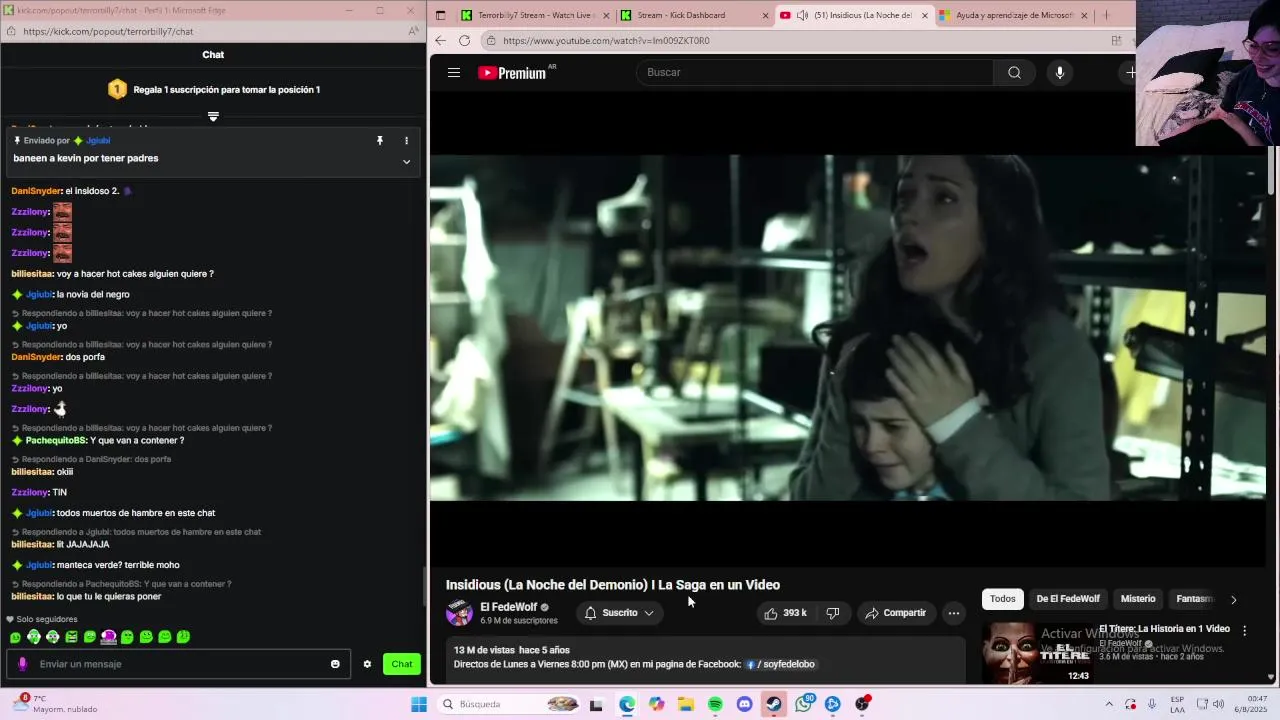The image size is (1280, 720).
Task: Open El FedeWolf channel avatar
Action: click(459, 613)
